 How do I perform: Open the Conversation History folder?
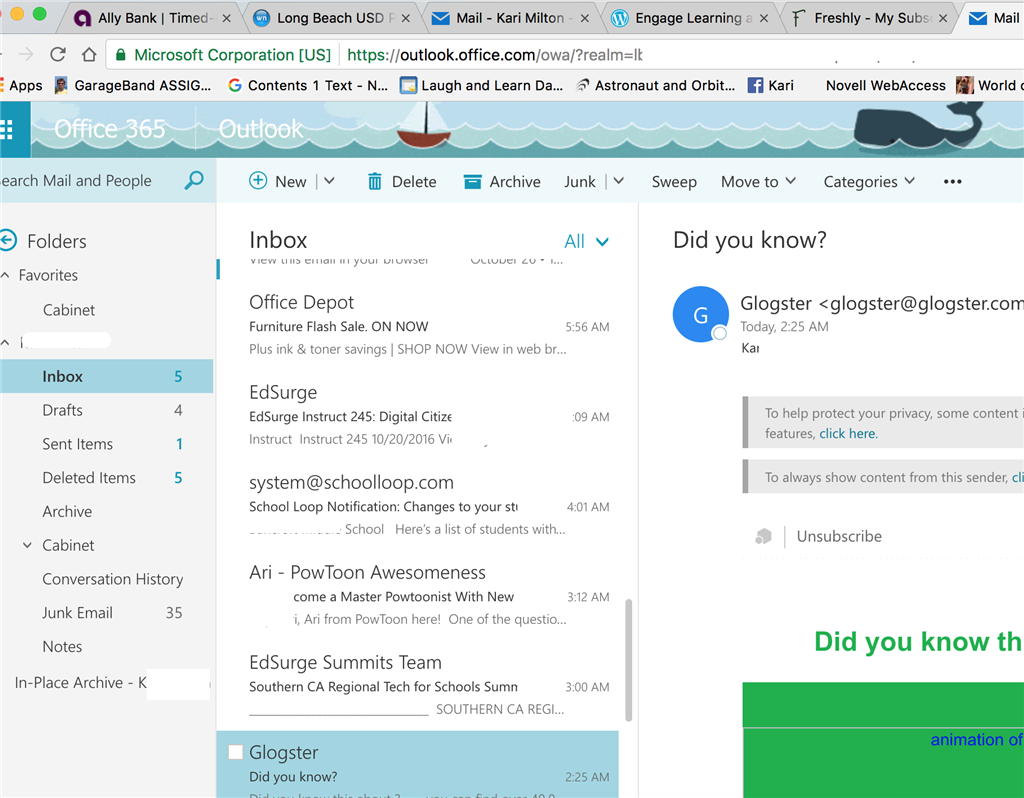(106, 579)
